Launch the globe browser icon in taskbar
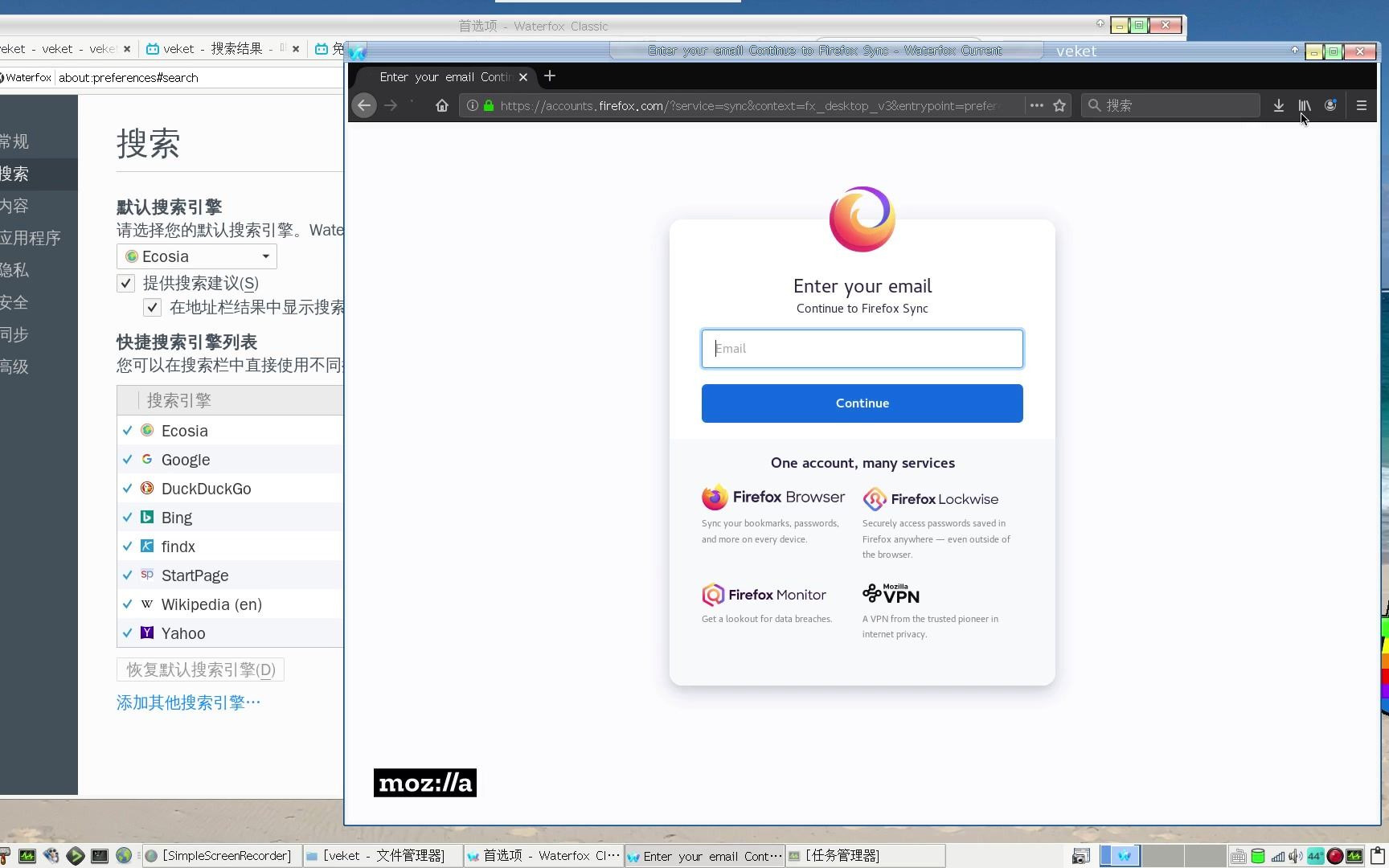Screen dimensions: 1389x868 124,856
